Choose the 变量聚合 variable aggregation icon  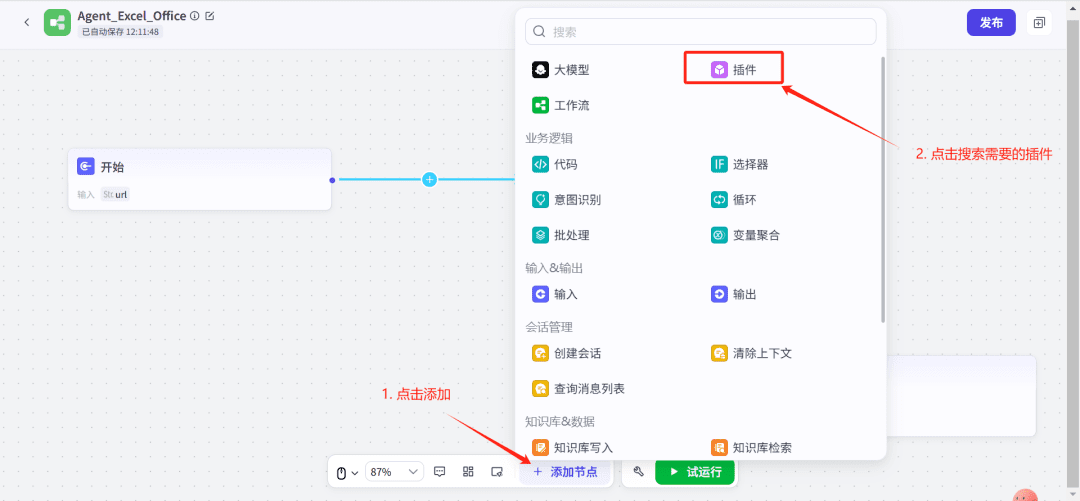point(719,235)
